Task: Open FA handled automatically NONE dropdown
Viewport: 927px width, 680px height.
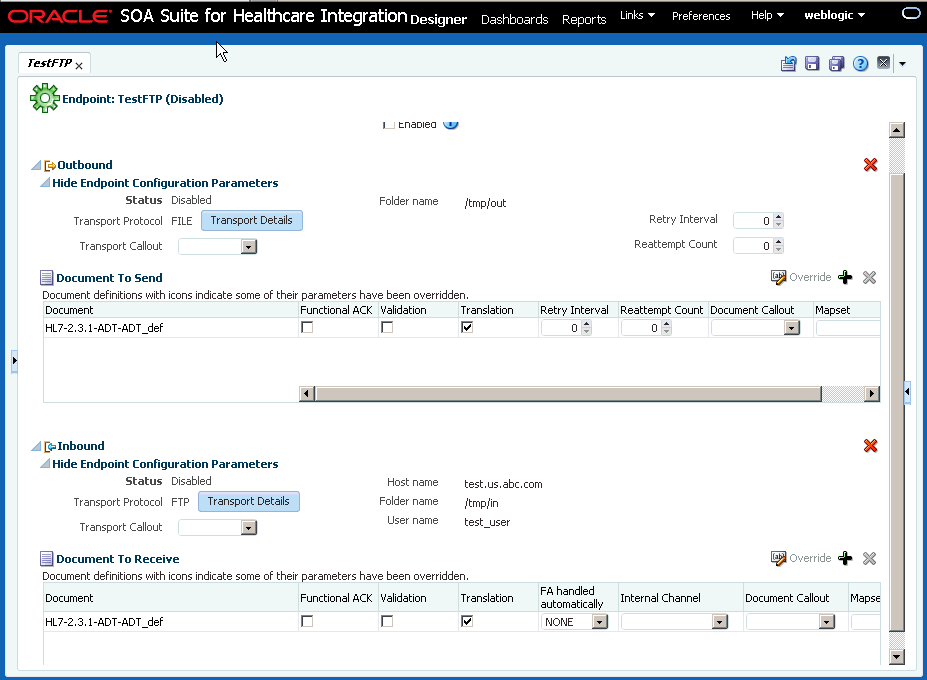Action: pyautogui.click(x=599, y=622)
